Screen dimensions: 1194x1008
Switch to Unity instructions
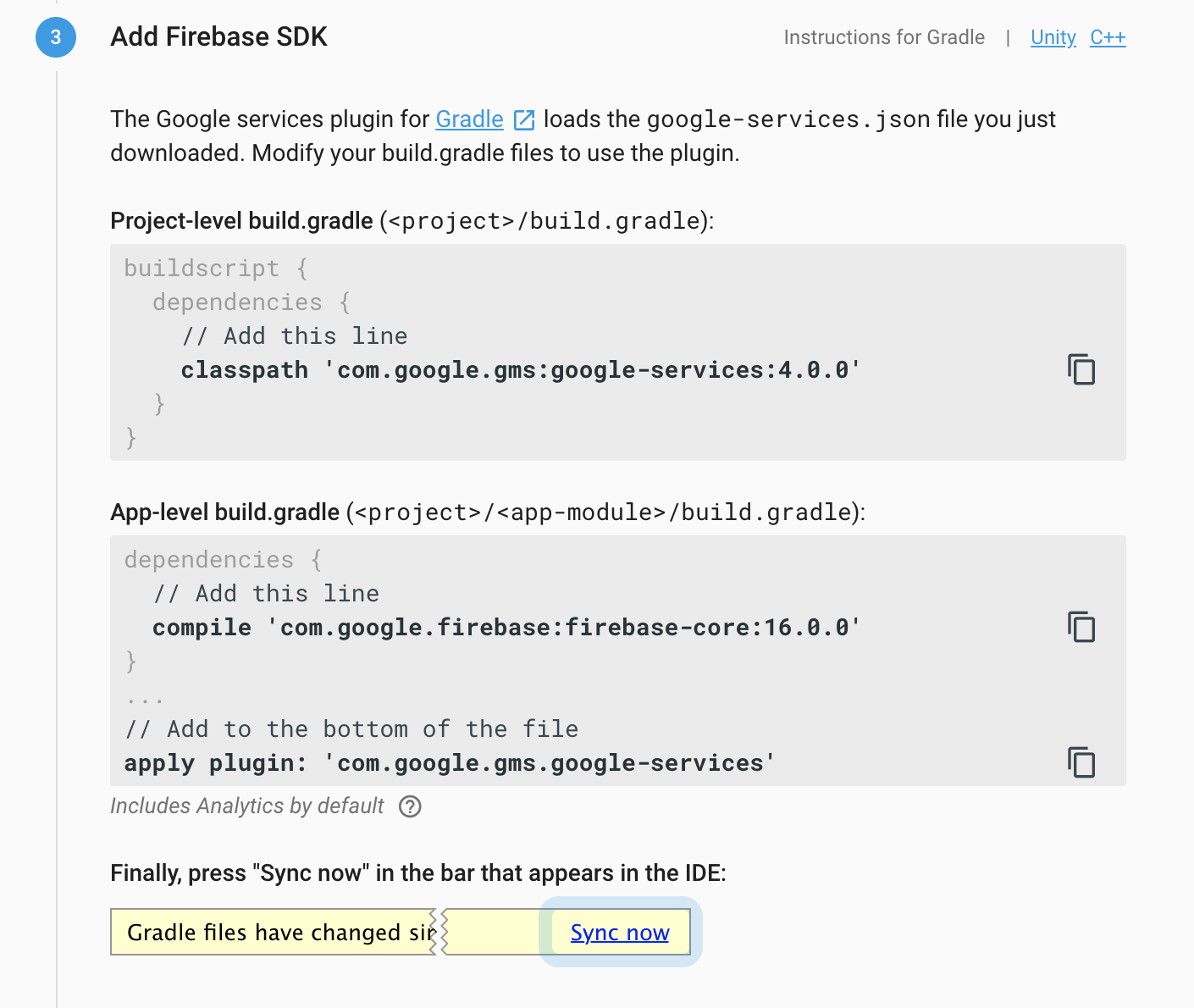click(1053, 37)
